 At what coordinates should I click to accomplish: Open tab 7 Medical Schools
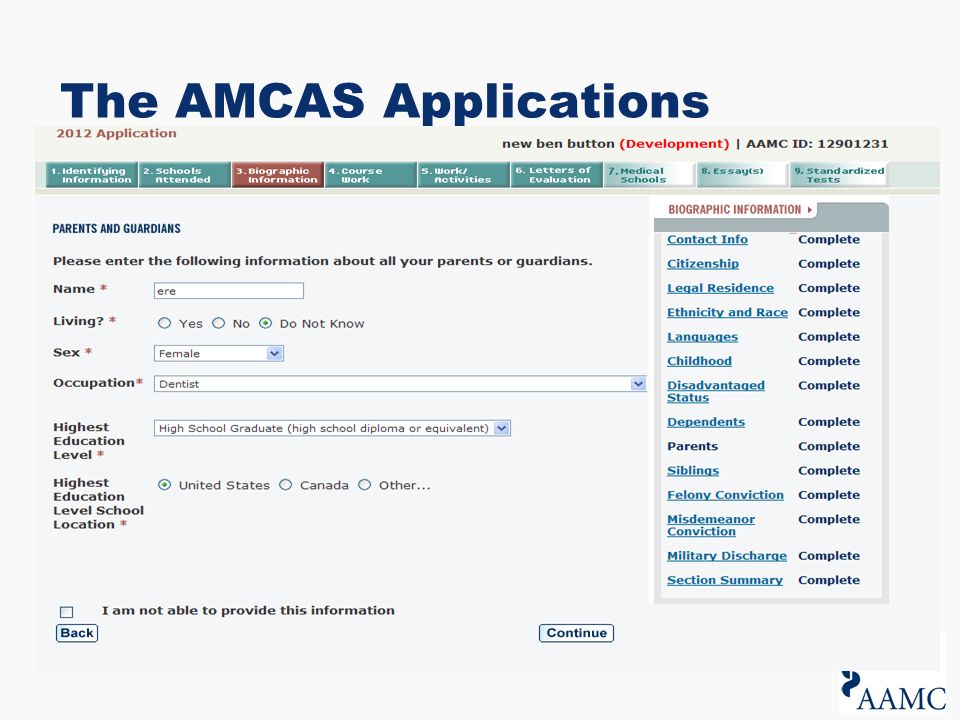(650, 175)
